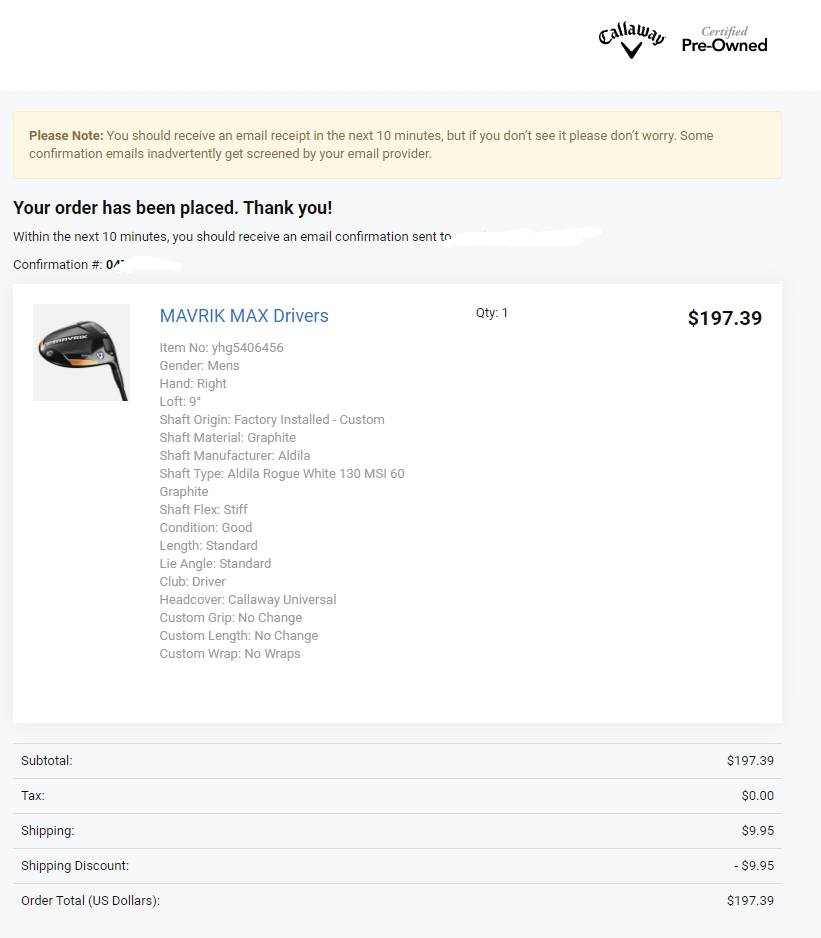821x938 pixels.
Task: Click the Subtotal row label
Action: (x=47, y=761)
